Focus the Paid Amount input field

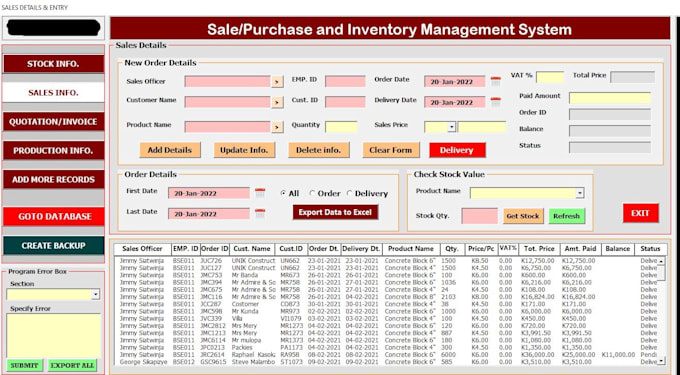point(610,98)
